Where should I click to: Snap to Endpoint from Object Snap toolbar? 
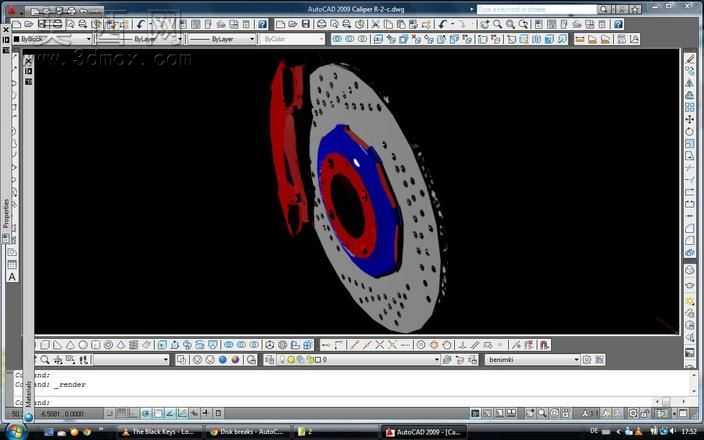click(354, 345)
